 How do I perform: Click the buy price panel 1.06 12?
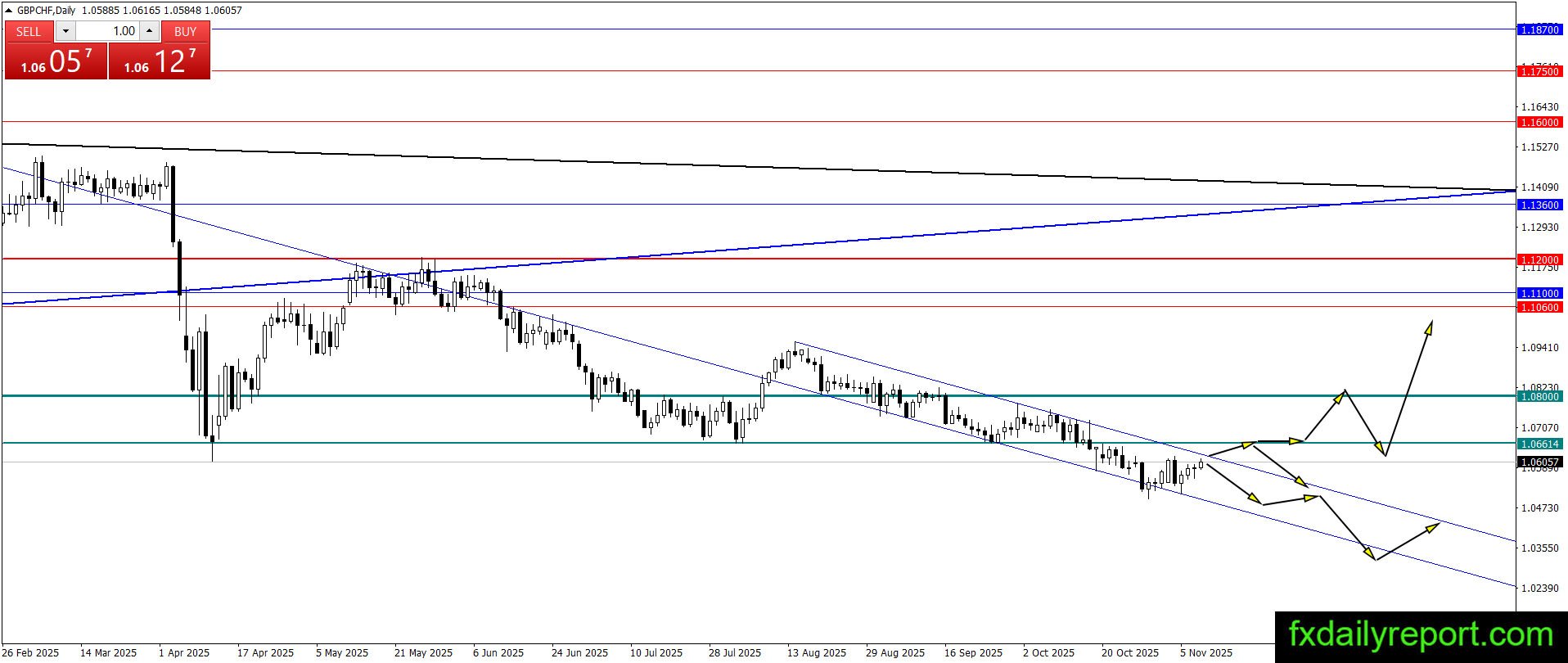(160, 61)
